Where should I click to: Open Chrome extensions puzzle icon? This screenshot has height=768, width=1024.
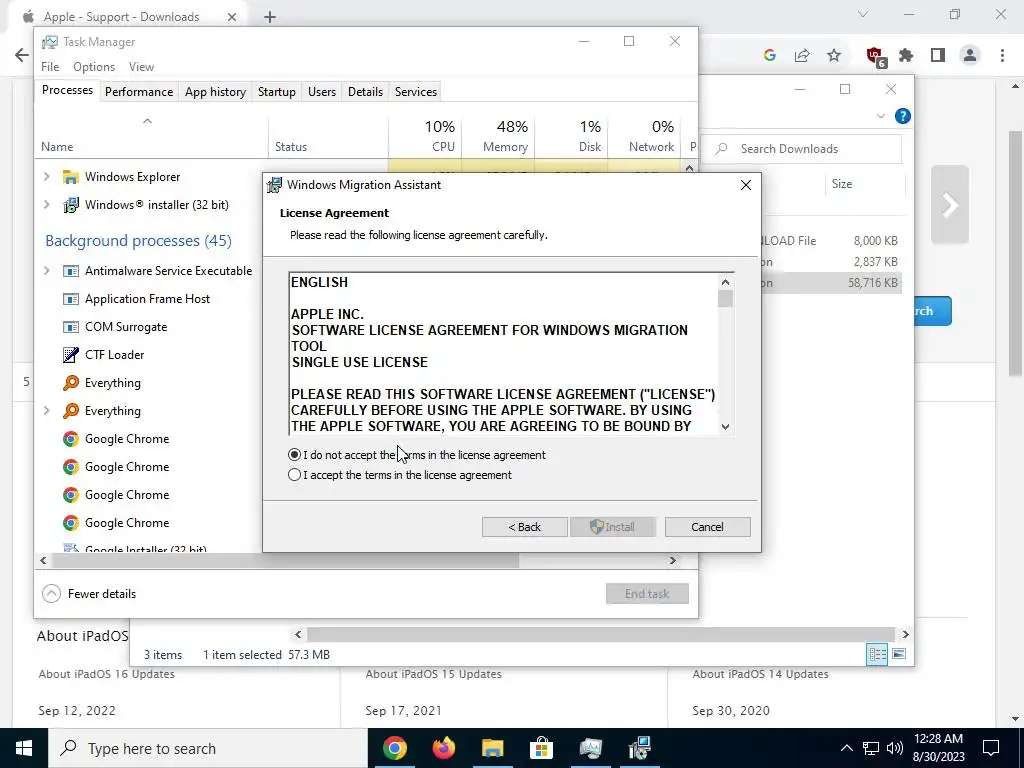tap(906, 56)
